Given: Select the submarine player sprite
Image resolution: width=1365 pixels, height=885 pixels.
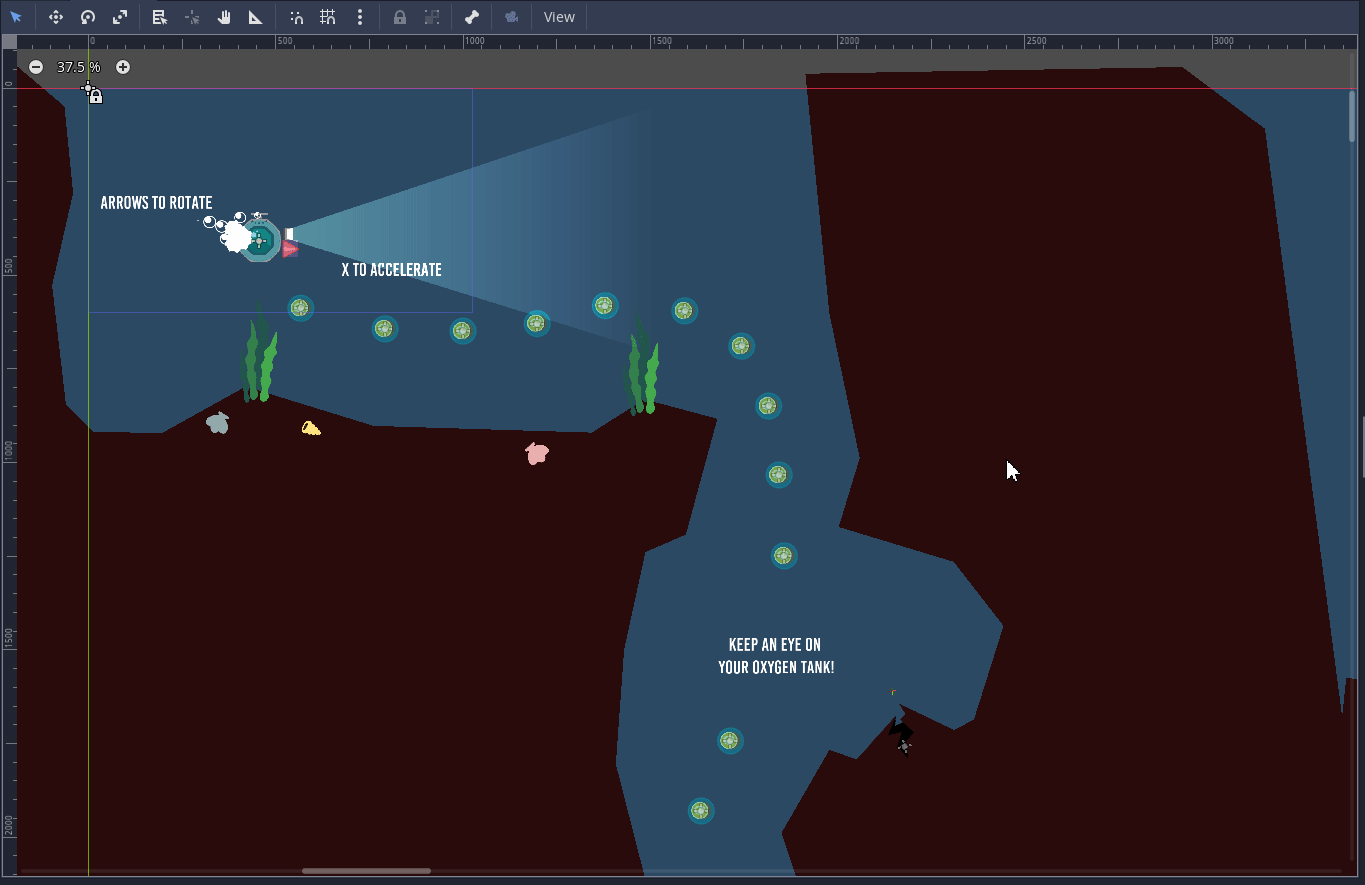Looking at the screenshot, I should 260,241.
